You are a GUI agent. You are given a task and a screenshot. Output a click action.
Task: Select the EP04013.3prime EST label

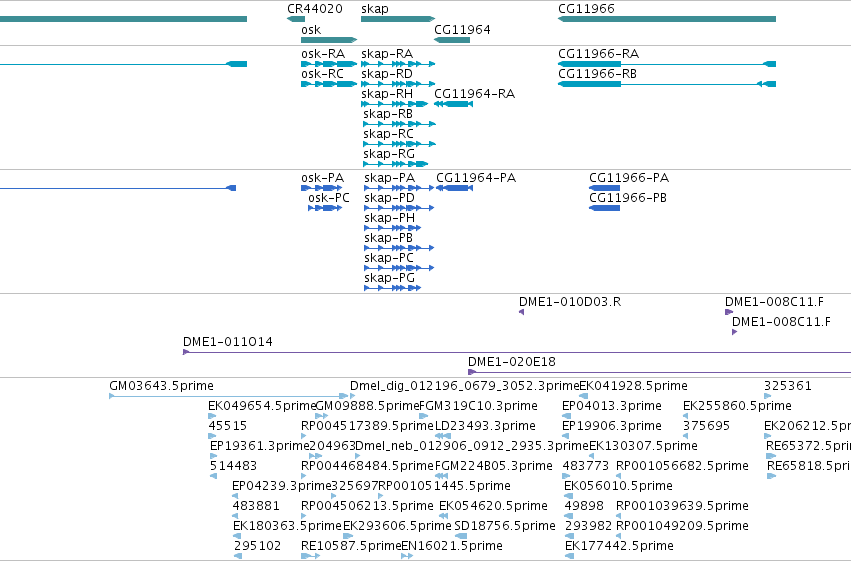point(612,406)
